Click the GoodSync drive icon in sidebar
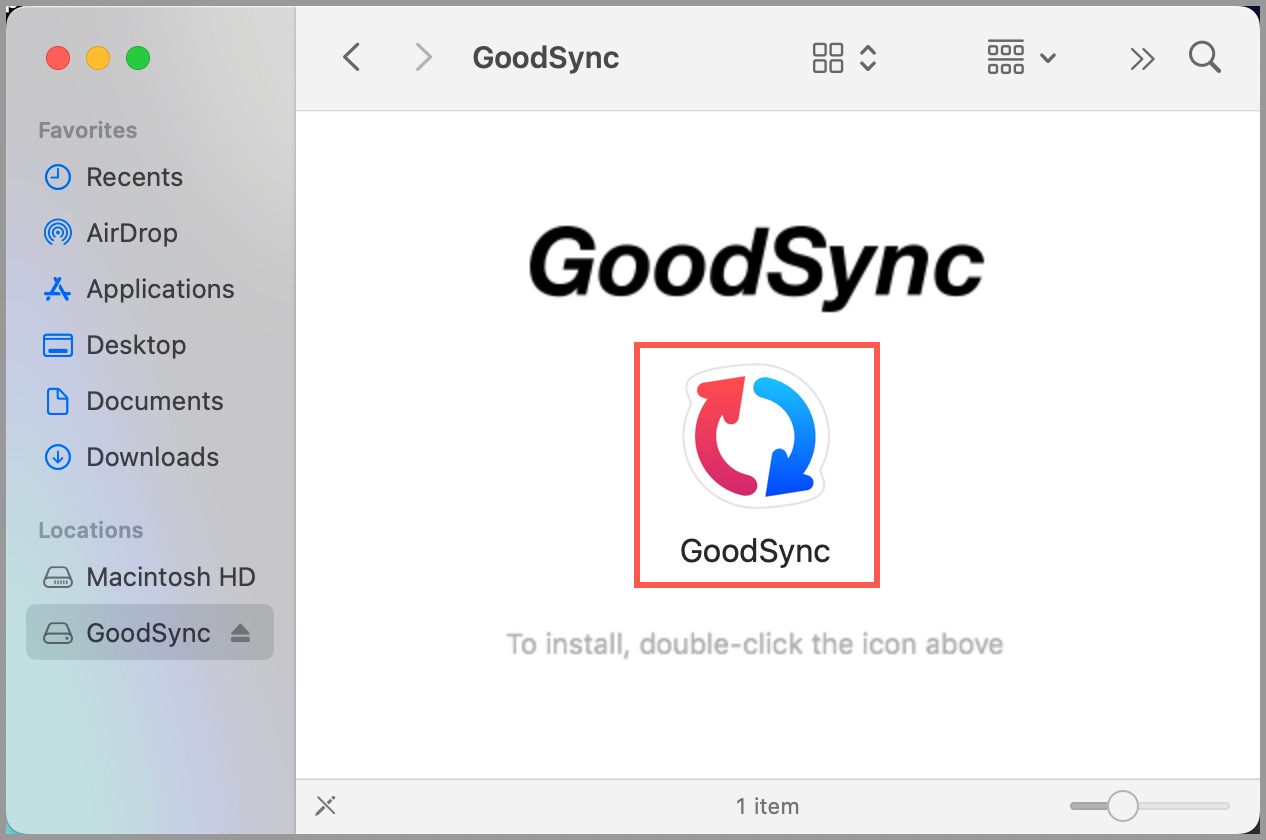 coord(58,633)
